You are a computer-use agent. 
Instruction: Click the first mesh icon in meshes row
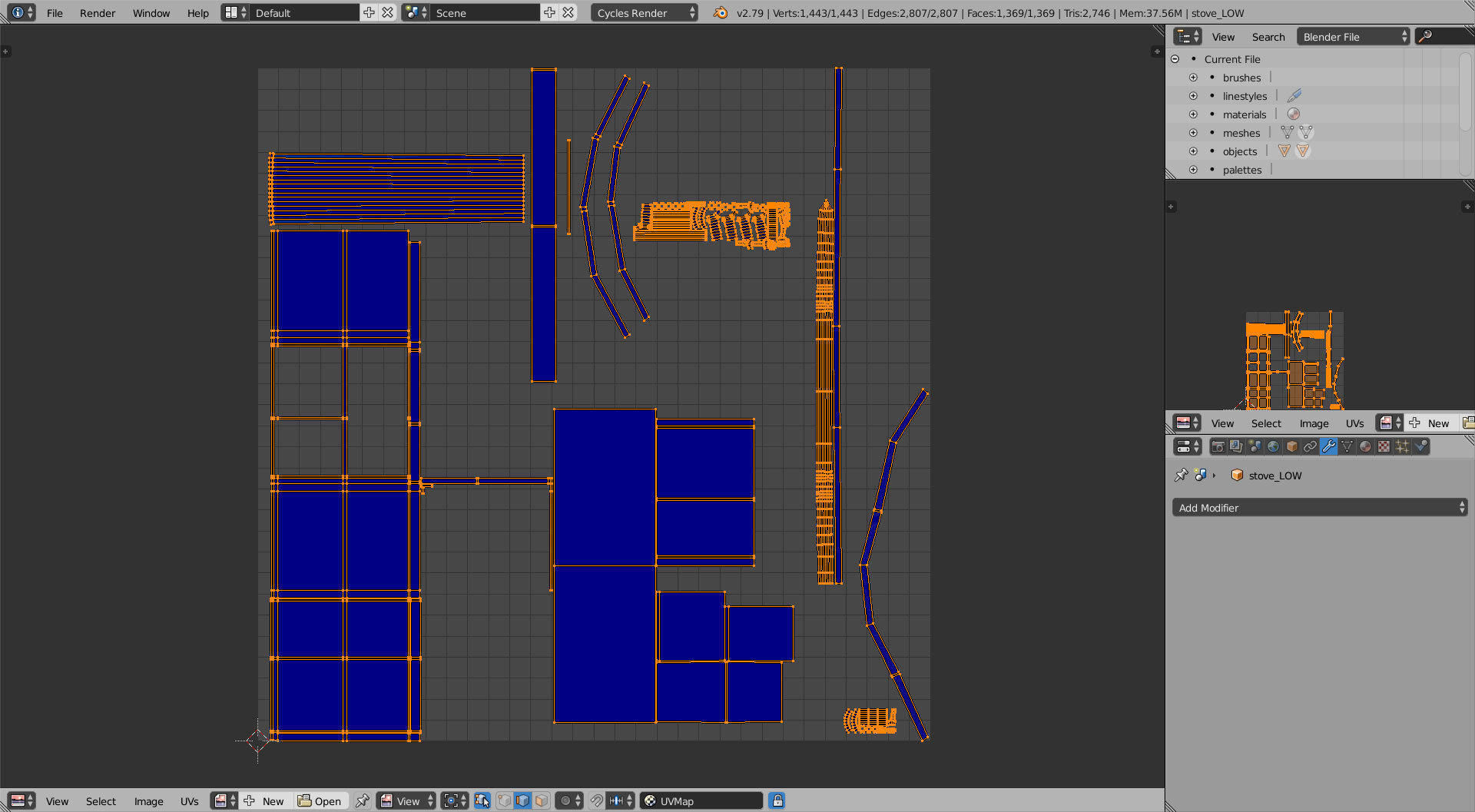1287,133
